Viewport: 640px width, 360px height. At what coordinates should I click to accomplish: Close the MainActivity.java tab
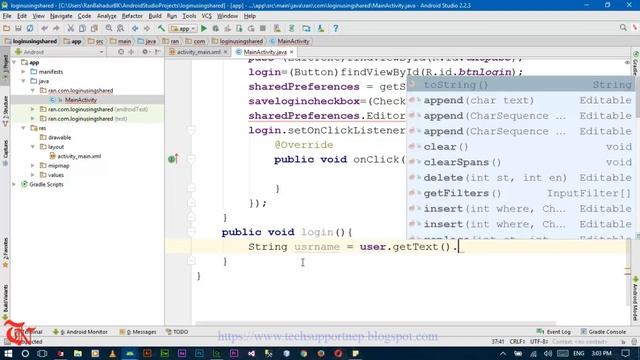coord(291,52)
